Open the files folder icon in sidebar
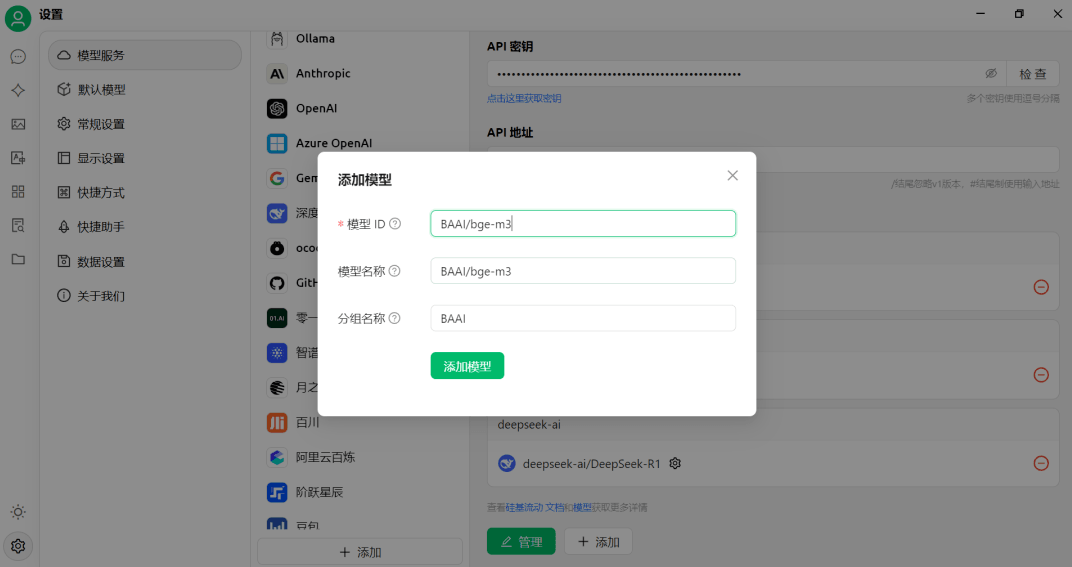This screenshot has height=567, width=1072. (18, 259)
